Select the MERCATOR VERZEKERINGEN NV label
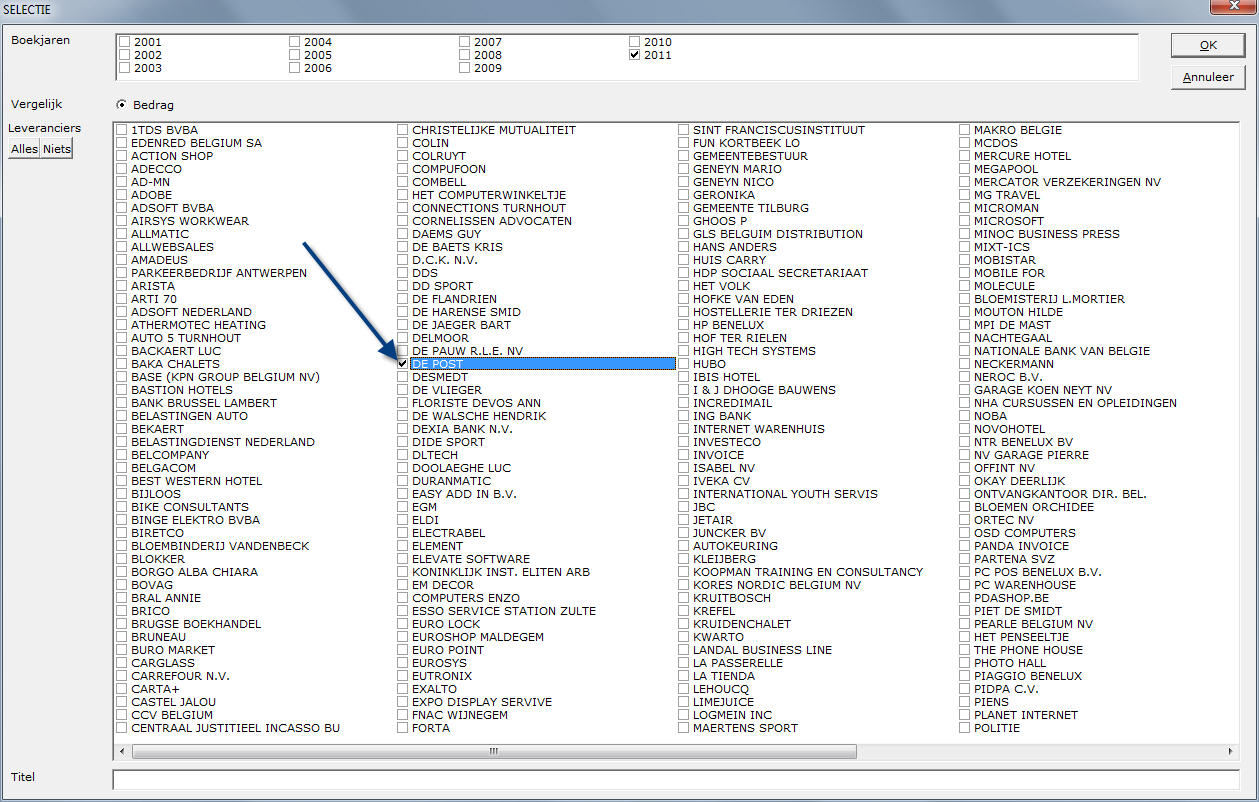Viewport: 1259px width, 802px height. (x=1068, y=182)
